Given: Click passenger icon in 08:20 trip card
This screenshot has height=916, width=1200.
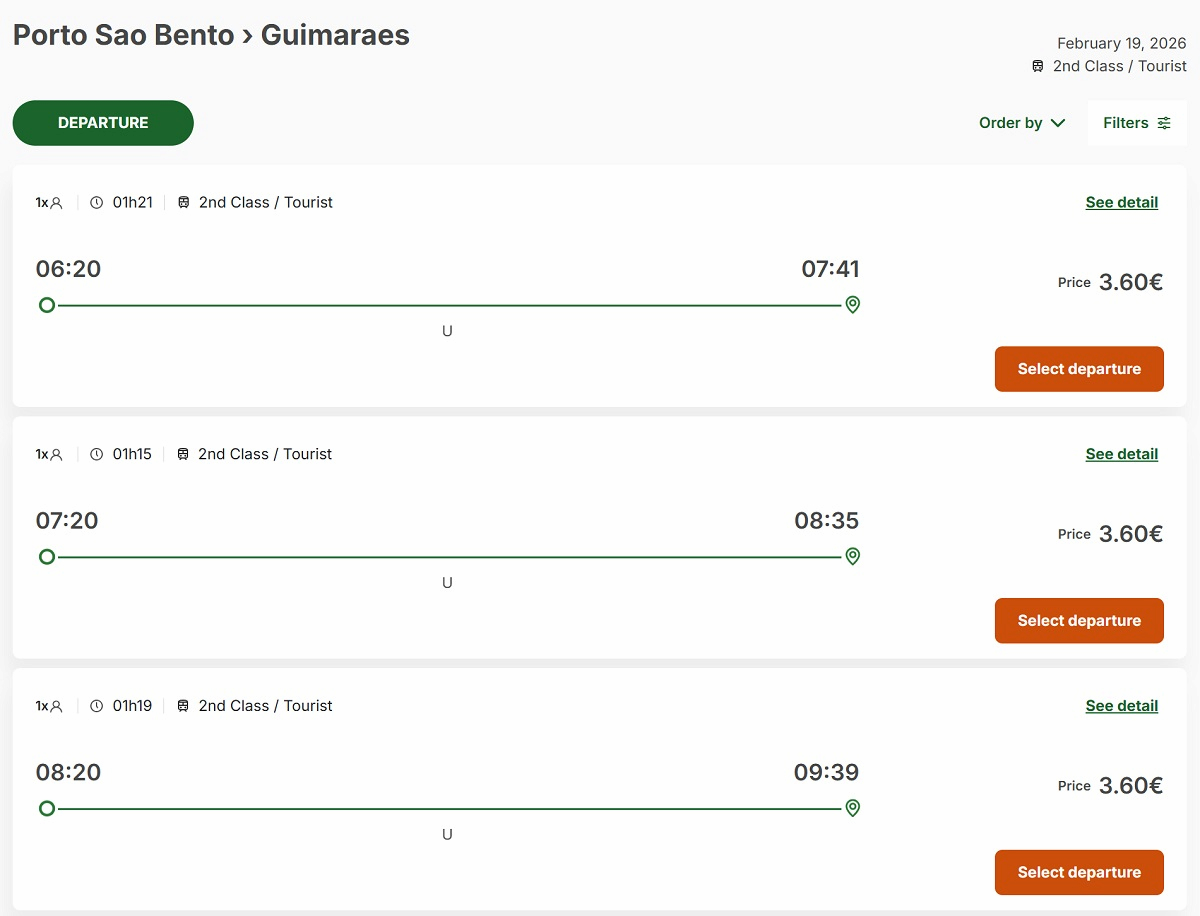Looking at the screenshot, I should (56, 706).
